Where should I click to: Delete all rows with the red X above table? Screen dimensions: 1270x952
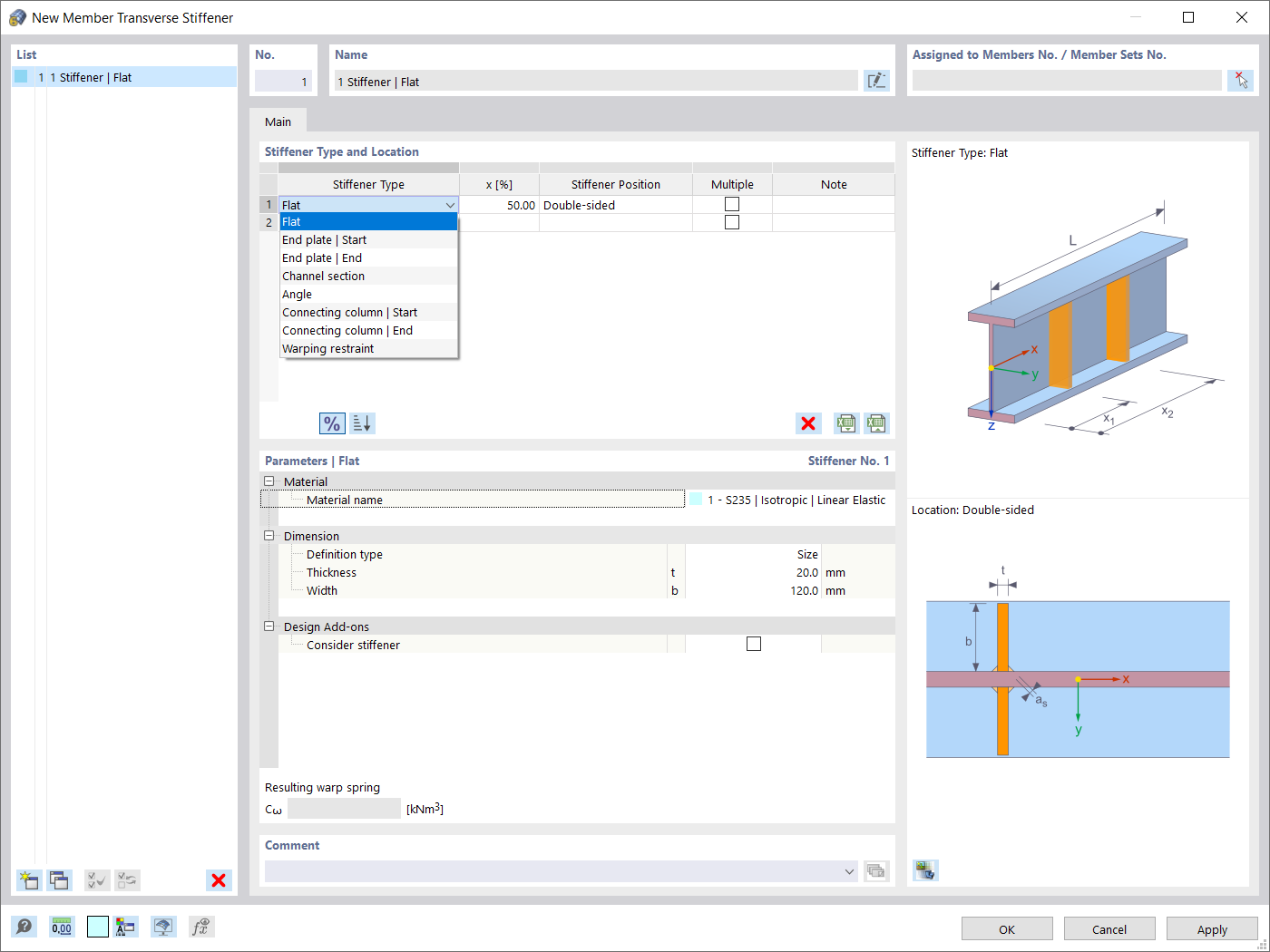[807, 423]
